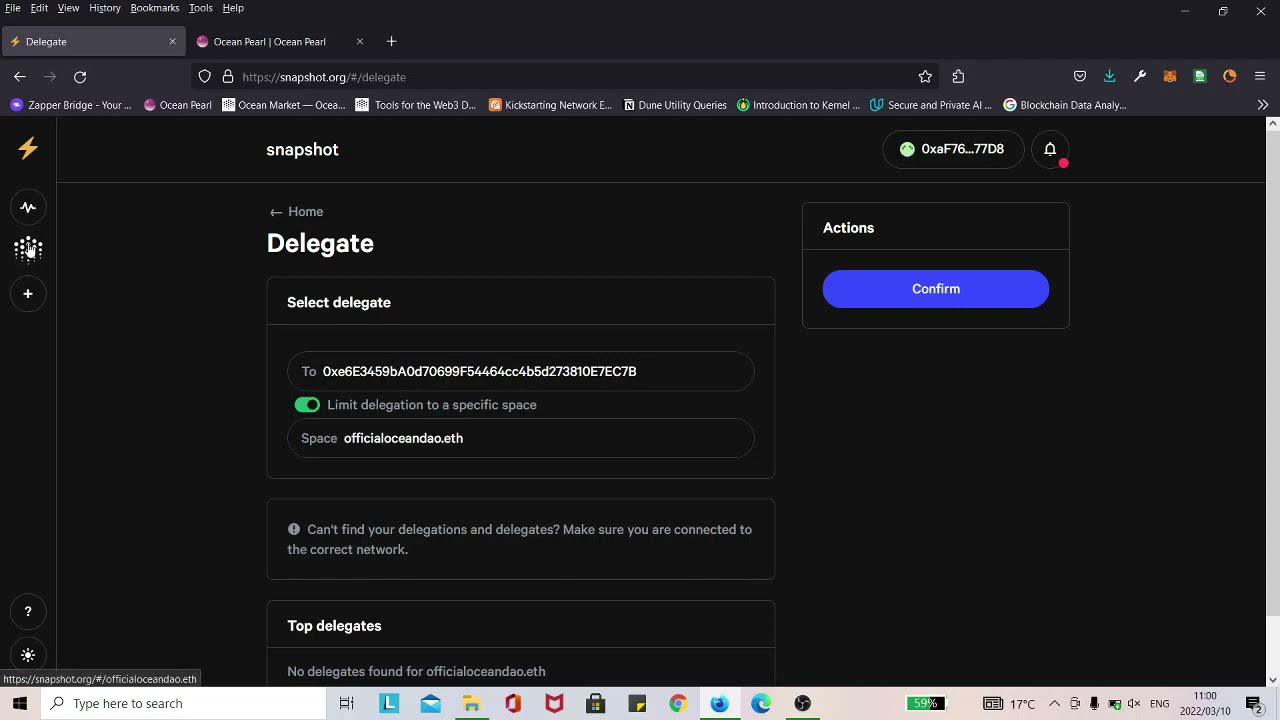1280x720 pixels.
Task: Open the Tools menu
Action: pos(201,8)
